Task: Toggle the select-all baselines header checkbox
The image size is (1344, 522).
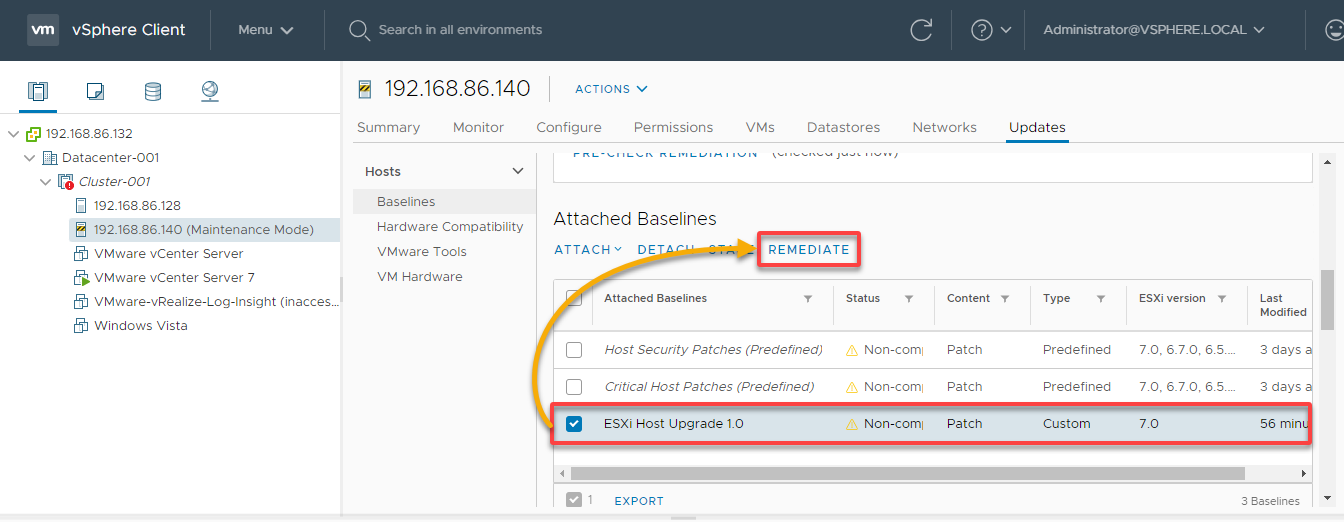Action: 574,298
